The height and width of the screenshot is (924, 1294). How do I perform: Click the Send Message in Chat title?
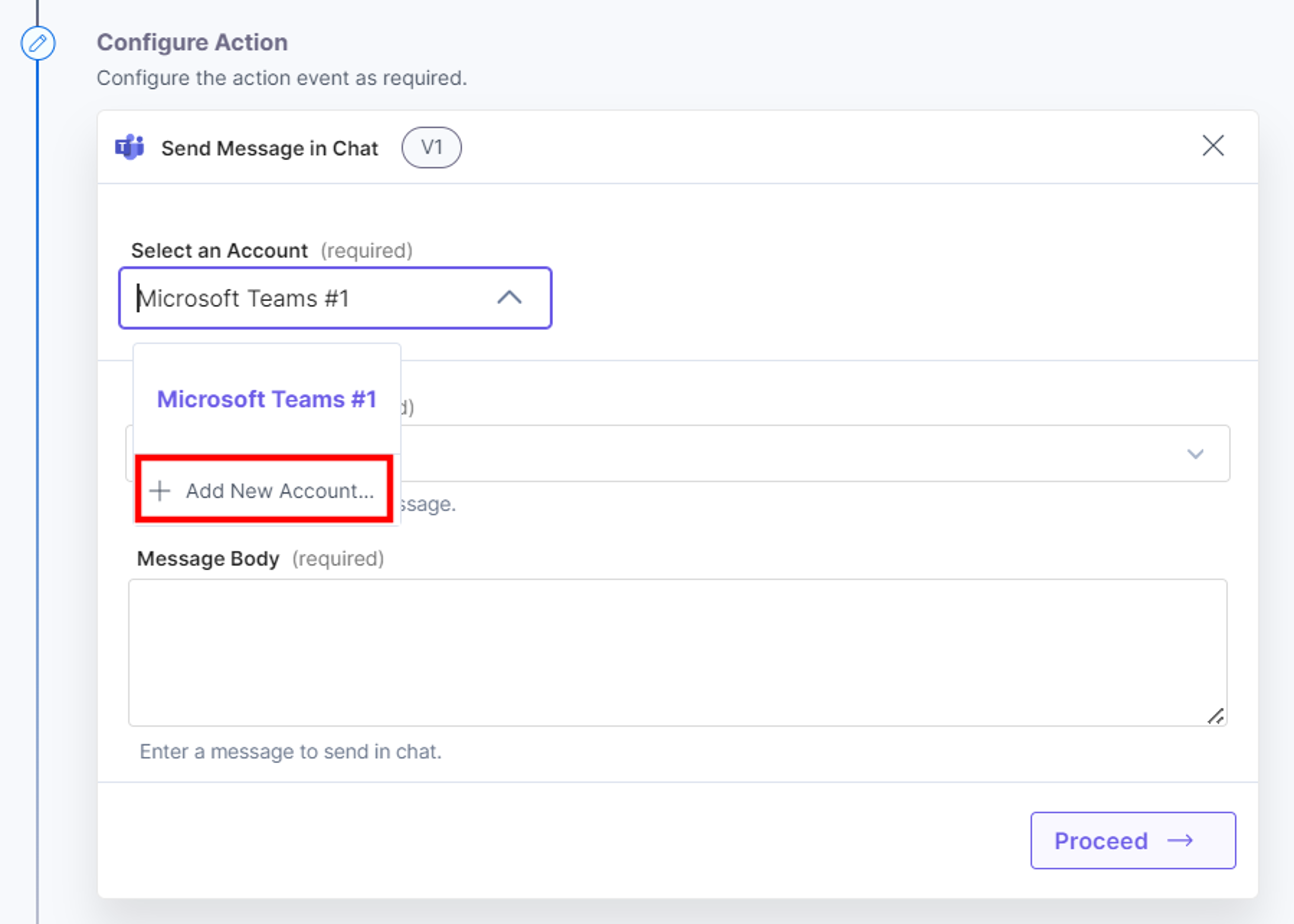270,149
